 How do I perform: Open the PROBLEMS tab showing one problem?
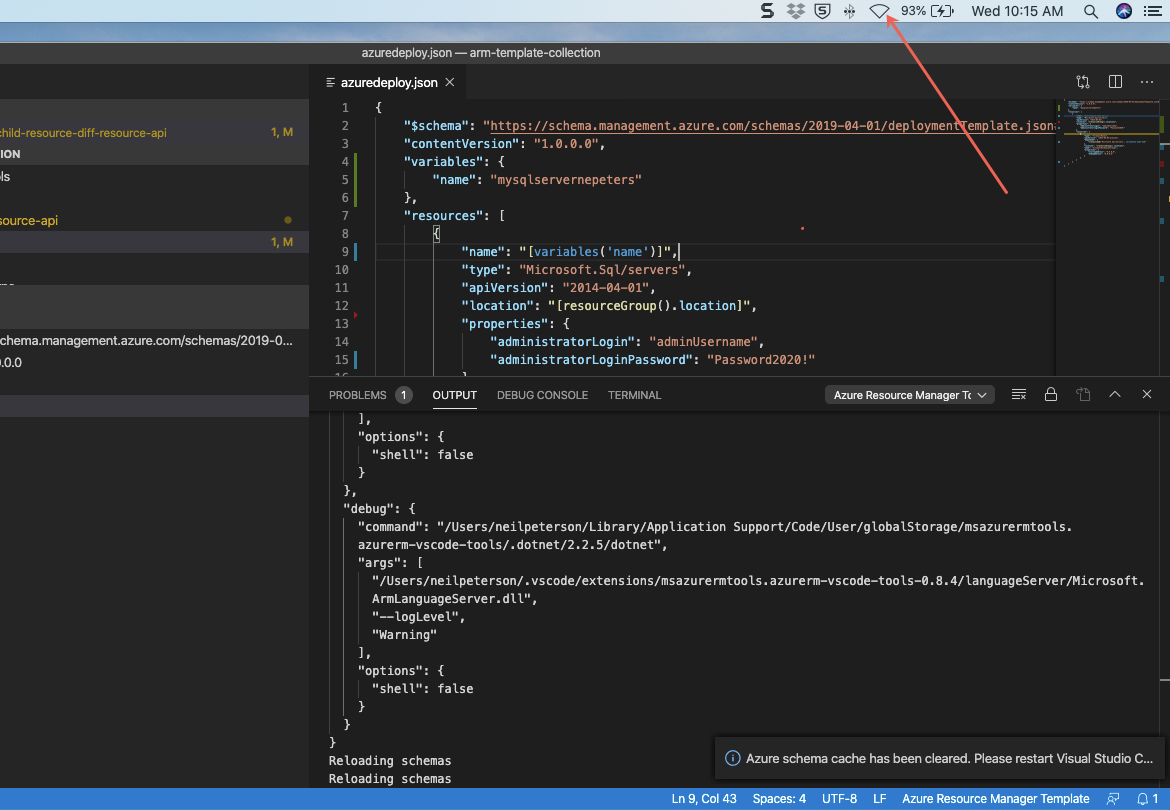360,395
